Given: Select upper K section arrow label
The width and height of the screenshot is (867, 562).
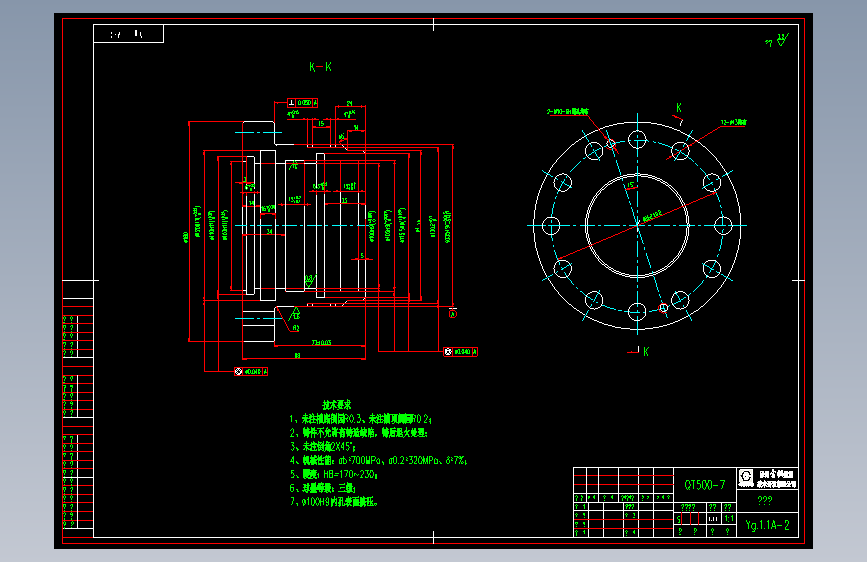Looking at the screenshot, I should 679,108.
